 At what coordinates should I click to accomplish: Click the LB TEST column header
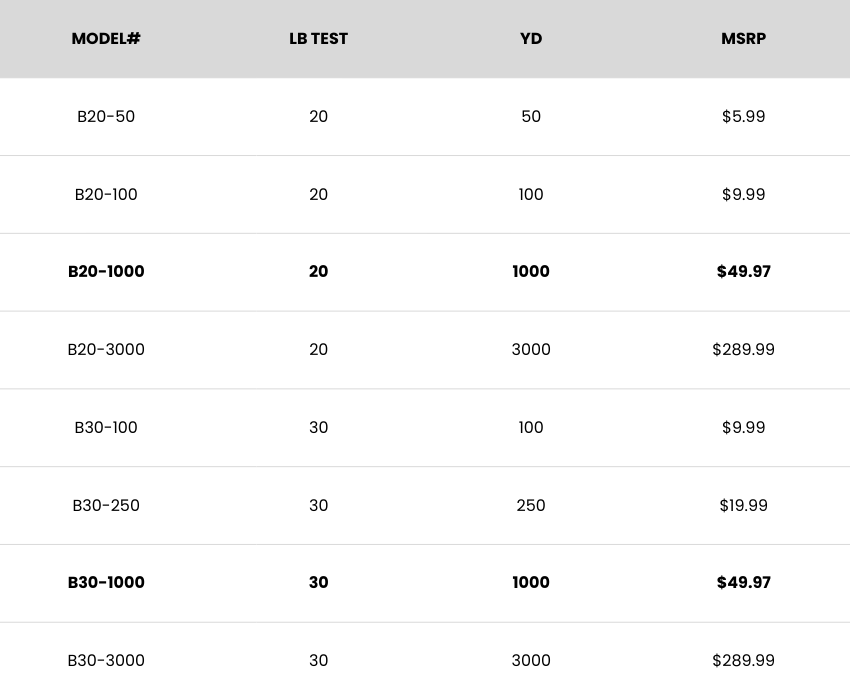pos(318,39)
